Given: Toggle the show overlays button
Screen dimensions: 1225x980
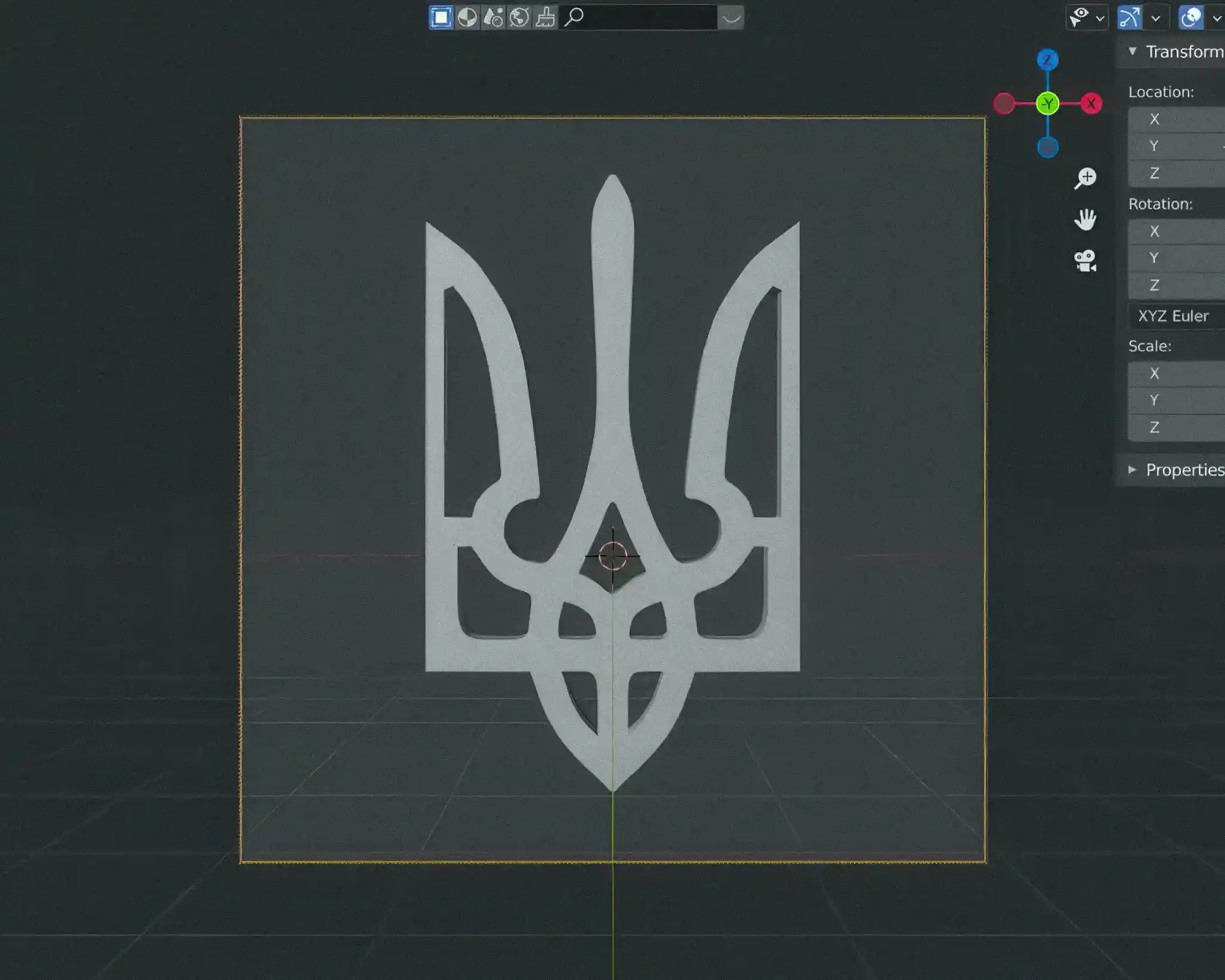Looking at the screenshot, I should tap(1190, 17).
